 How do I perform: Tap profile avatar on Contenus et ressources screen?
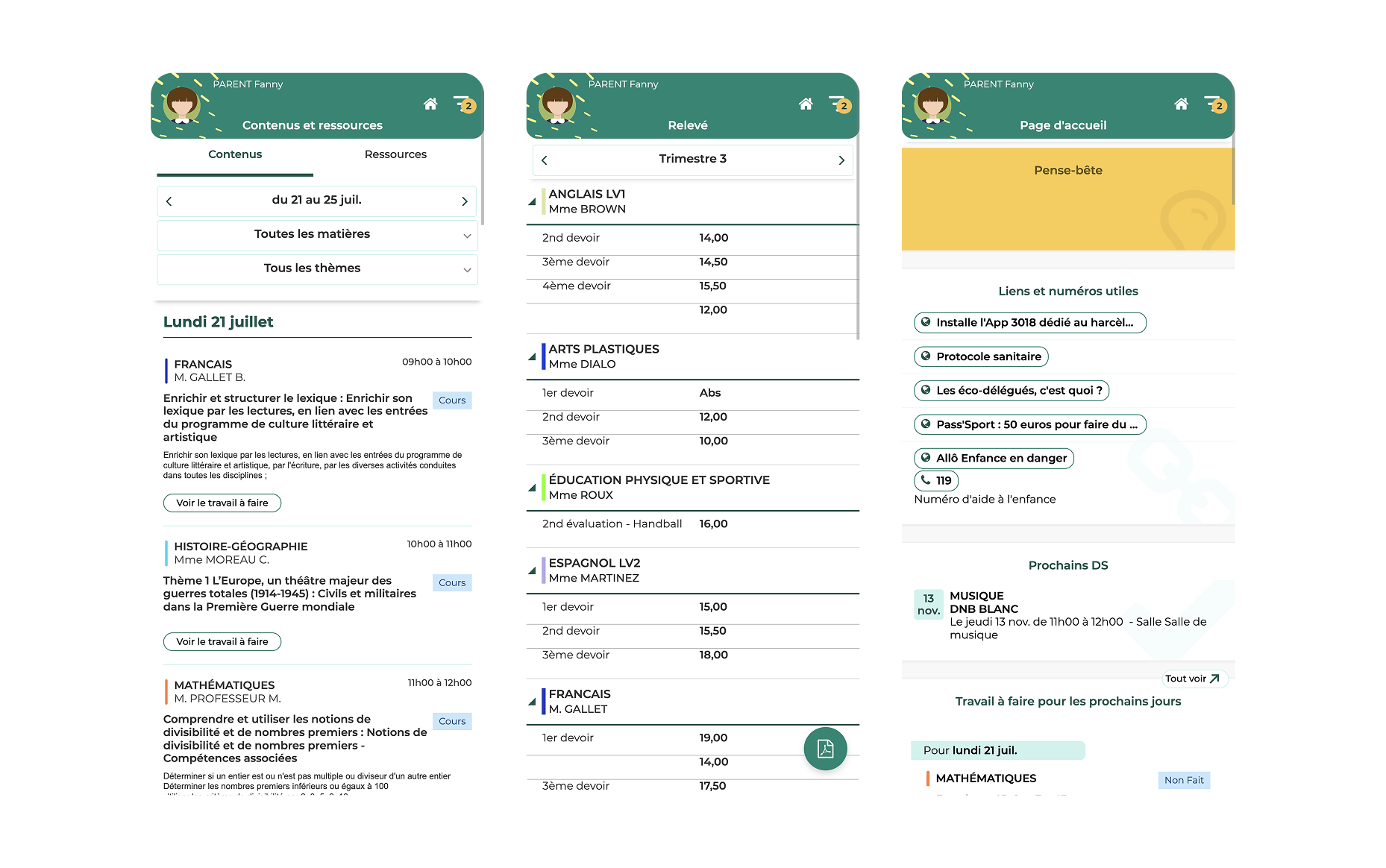point(182,104)
